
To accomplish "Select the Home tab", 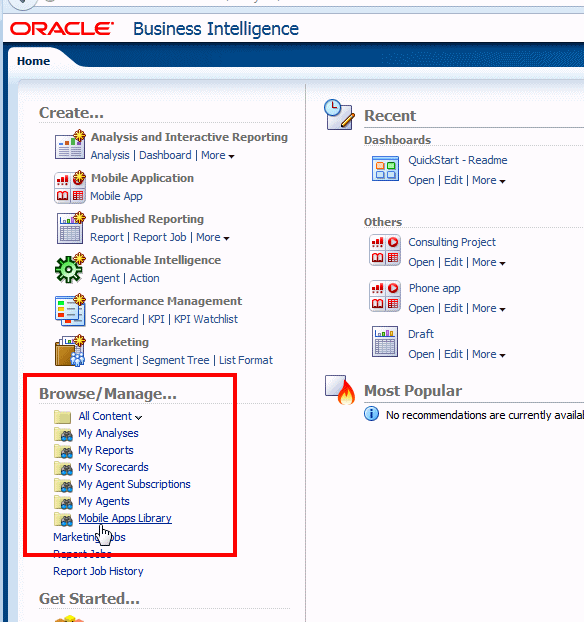I will [x=33, y=61].
